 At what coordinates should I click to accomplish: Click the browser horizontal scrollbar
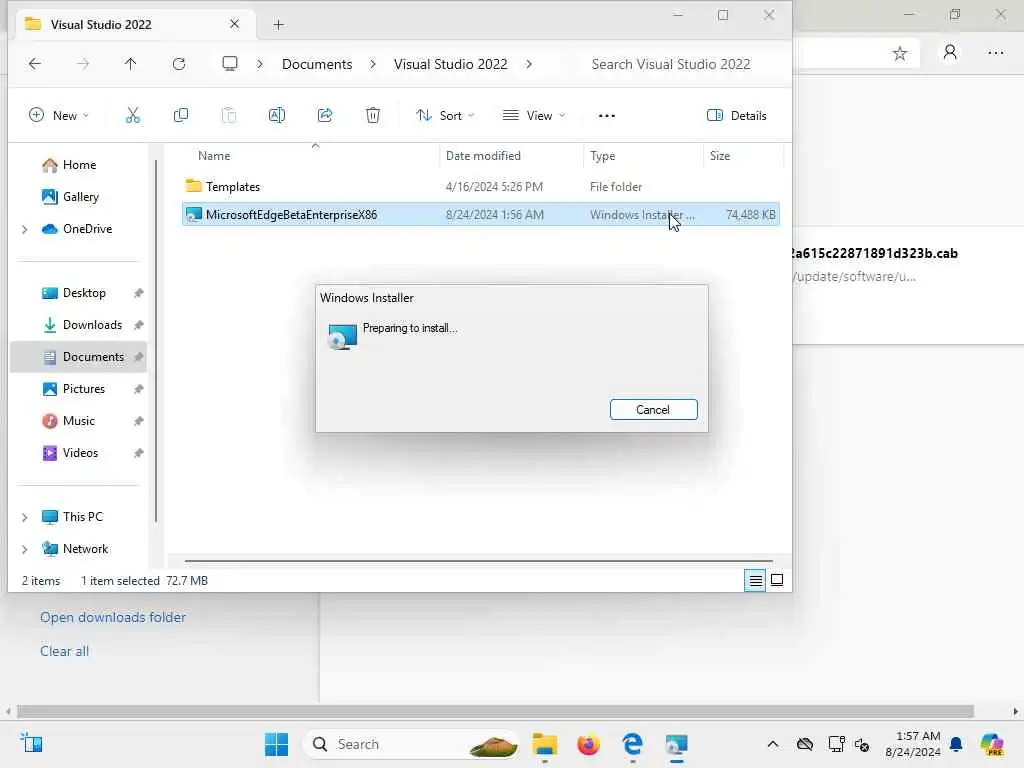495,711
